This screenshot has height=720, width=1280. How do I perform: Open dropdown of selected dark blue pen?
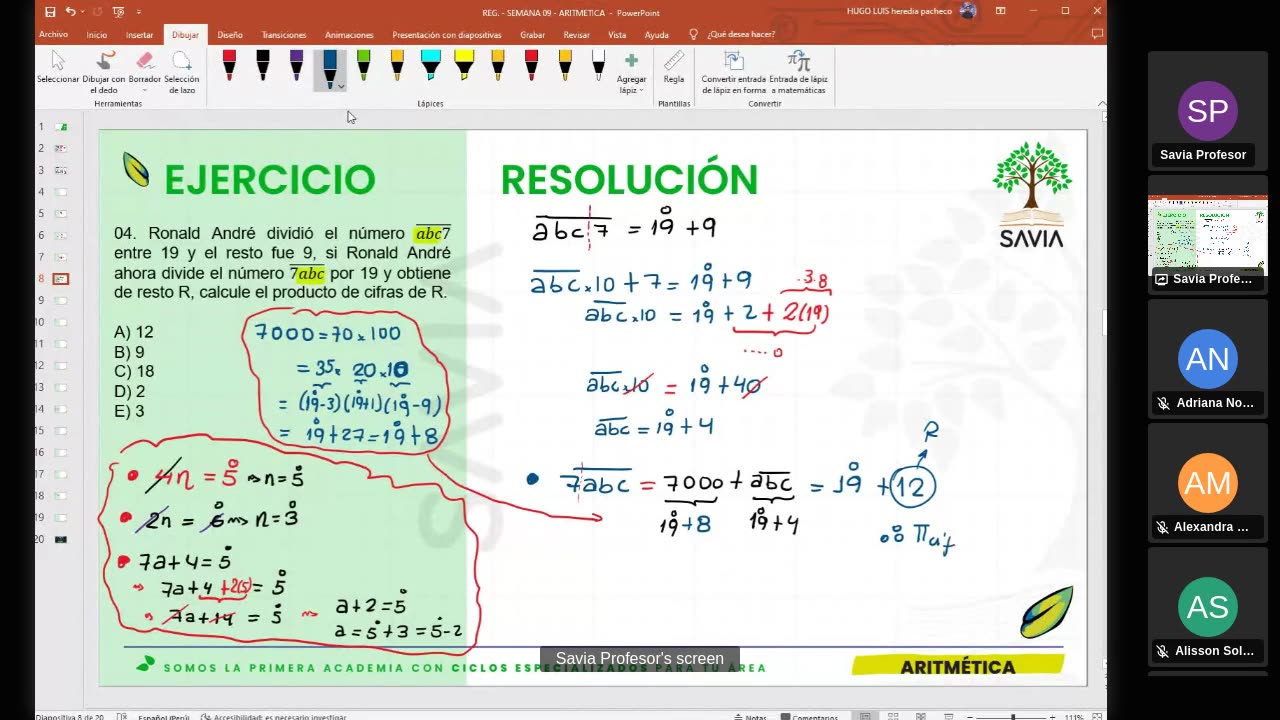(x=341, y=87)
